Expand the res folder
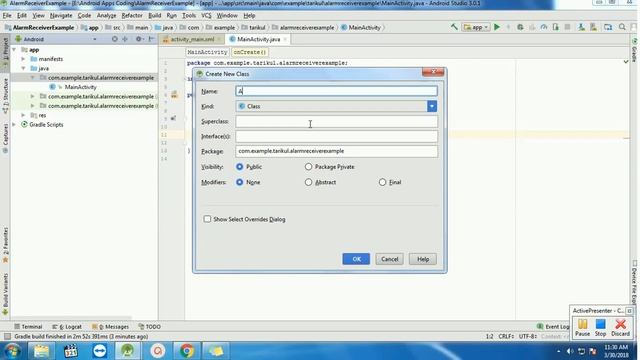The width and height of the screenshot is (640, 360). click(24, 116)
